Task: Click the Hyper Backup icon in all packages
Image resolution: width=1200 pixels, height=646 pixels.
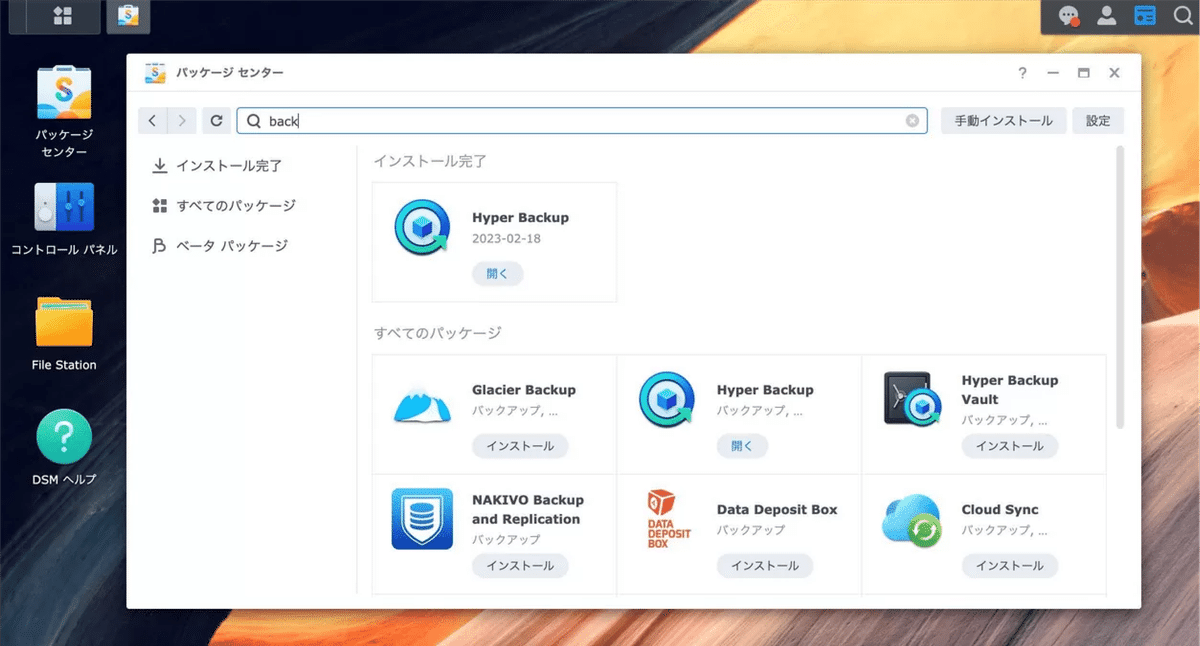Action: (667, 400)
